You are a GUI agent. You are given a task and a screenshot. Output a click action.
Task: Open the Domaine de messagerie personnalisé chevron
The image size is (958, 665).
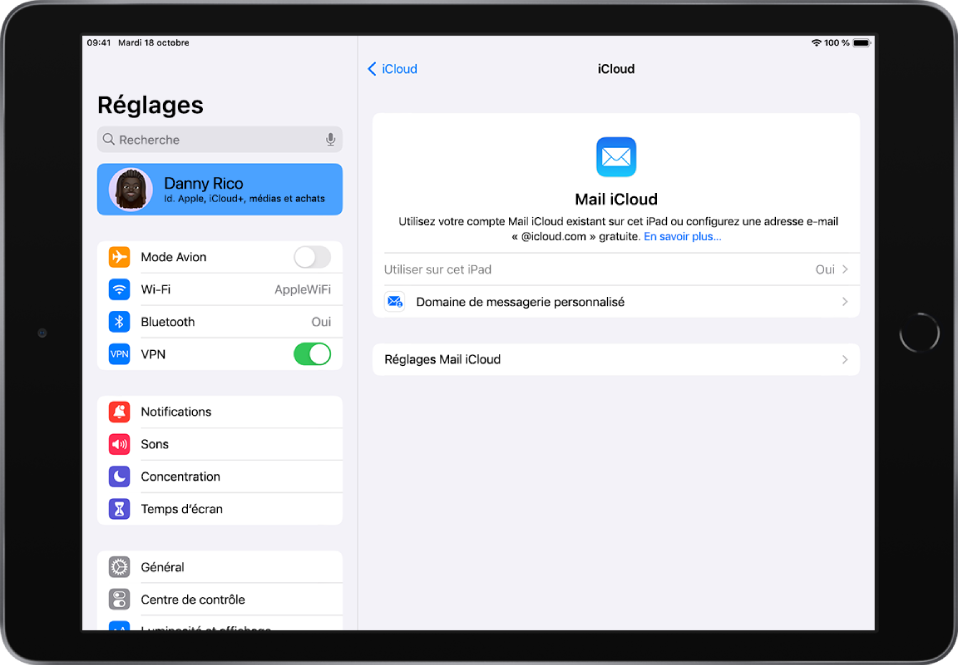click(845, 301)
